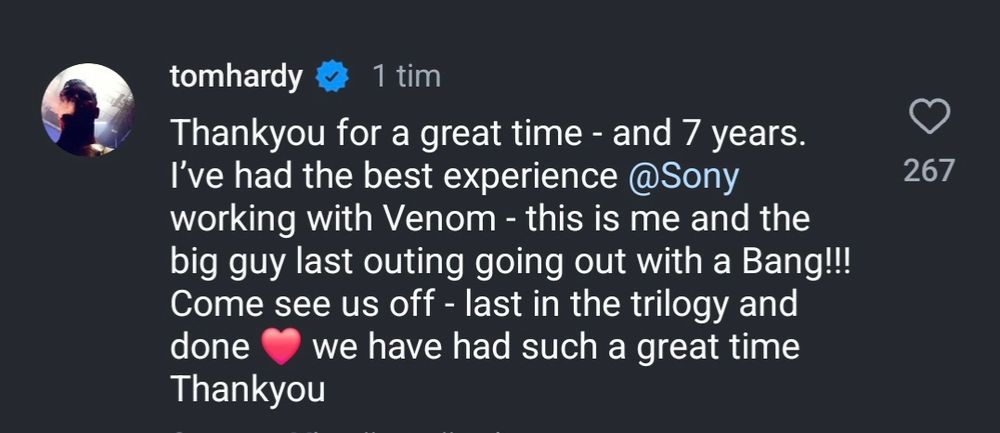This screenshot has width=1000, height=433.
Task: View the 267 likes count
Action: pos(929,171)
